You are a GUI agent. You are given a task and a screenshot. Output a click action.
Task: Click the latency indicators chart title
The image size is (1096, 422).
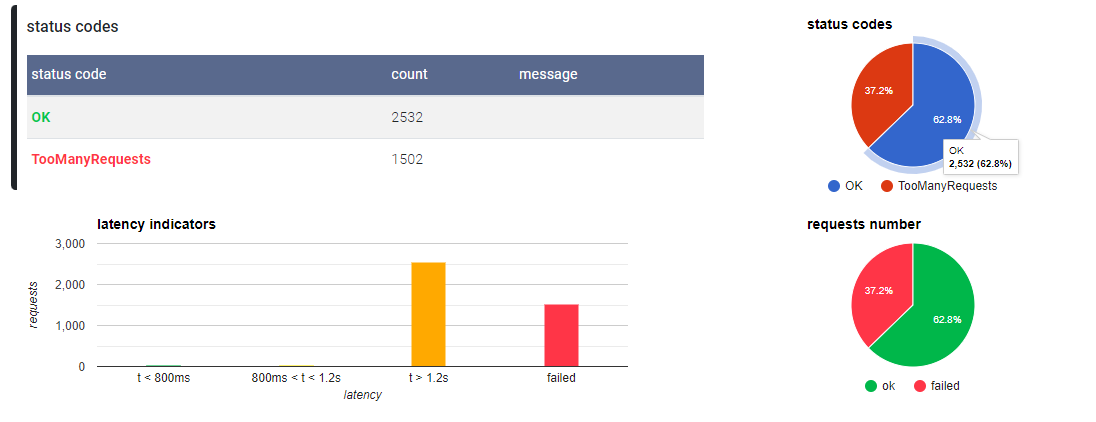pos(156,224)
